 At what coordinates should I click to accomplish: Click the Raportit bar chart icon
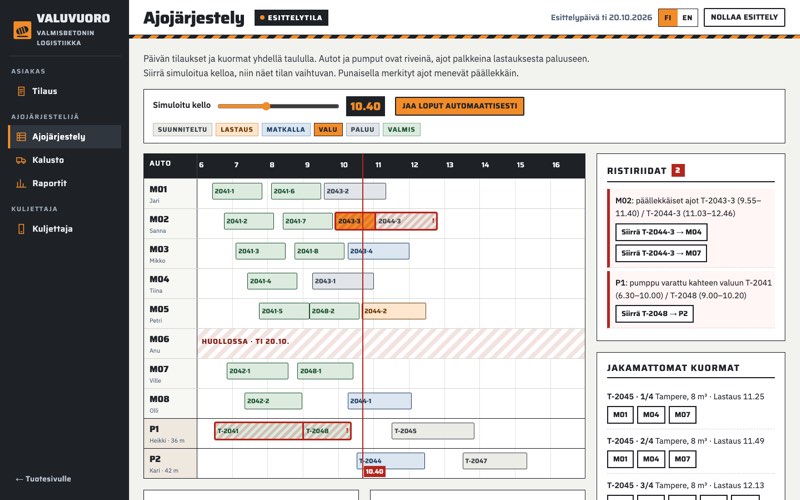tap(21, 184)
